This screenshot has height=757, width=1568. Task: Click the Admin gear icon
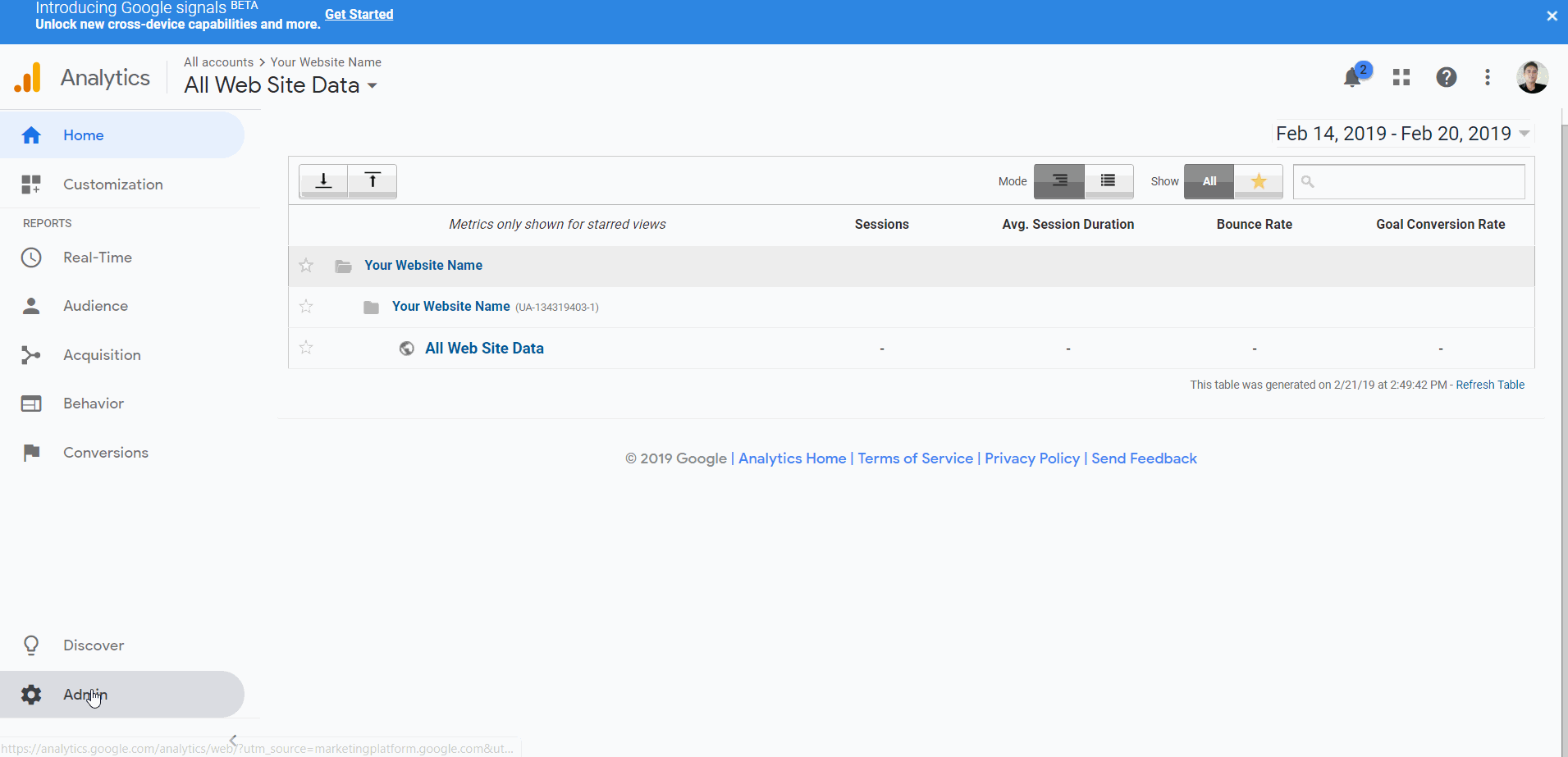31,695
